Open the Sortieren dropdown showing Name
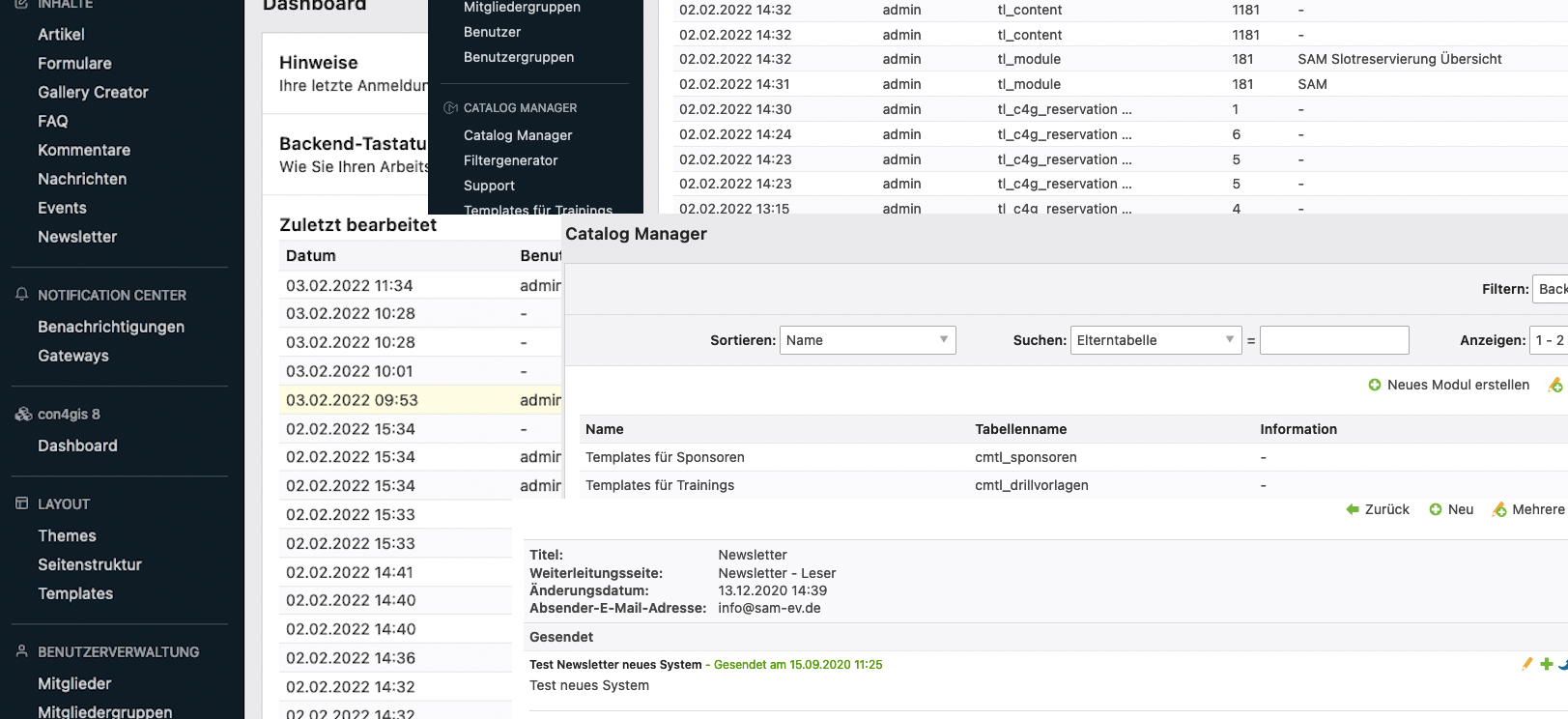Viewport: 1568px width, 719px height. tap(867, 340)
